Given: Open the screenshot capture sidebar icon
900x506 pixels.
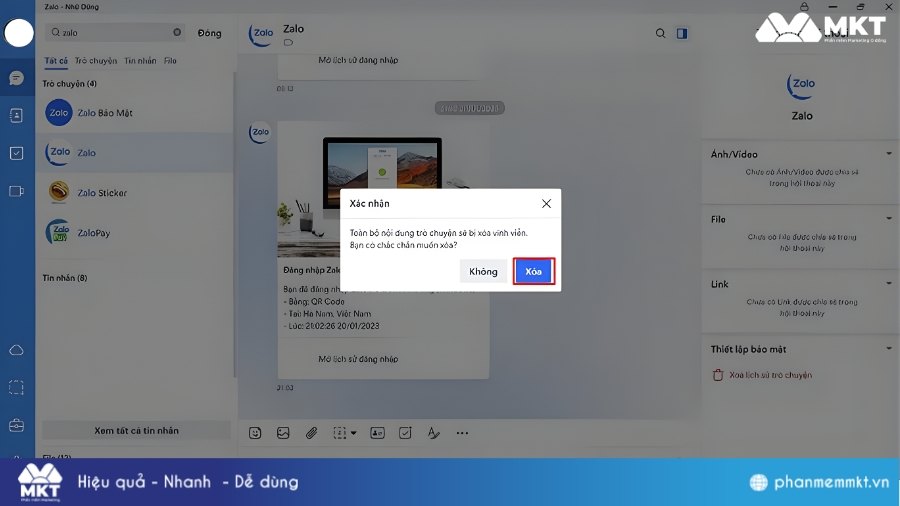Looking at the screenshot, I should (17, 388).
